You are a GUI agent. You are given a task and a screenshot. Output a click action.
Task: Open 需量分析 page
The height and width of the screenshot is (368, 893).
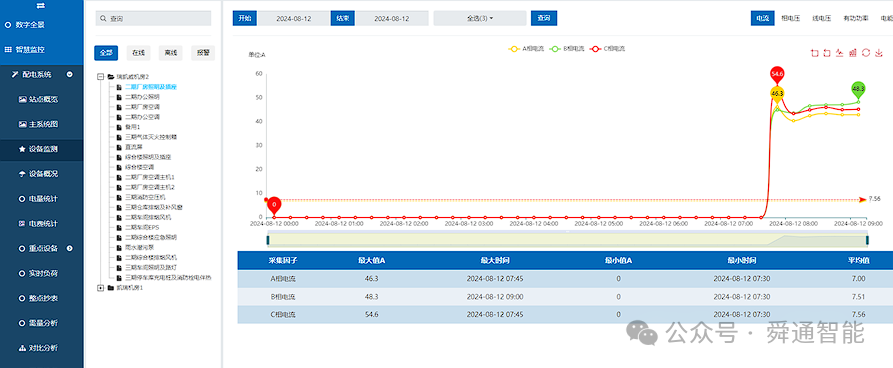(x=42, y=323)
